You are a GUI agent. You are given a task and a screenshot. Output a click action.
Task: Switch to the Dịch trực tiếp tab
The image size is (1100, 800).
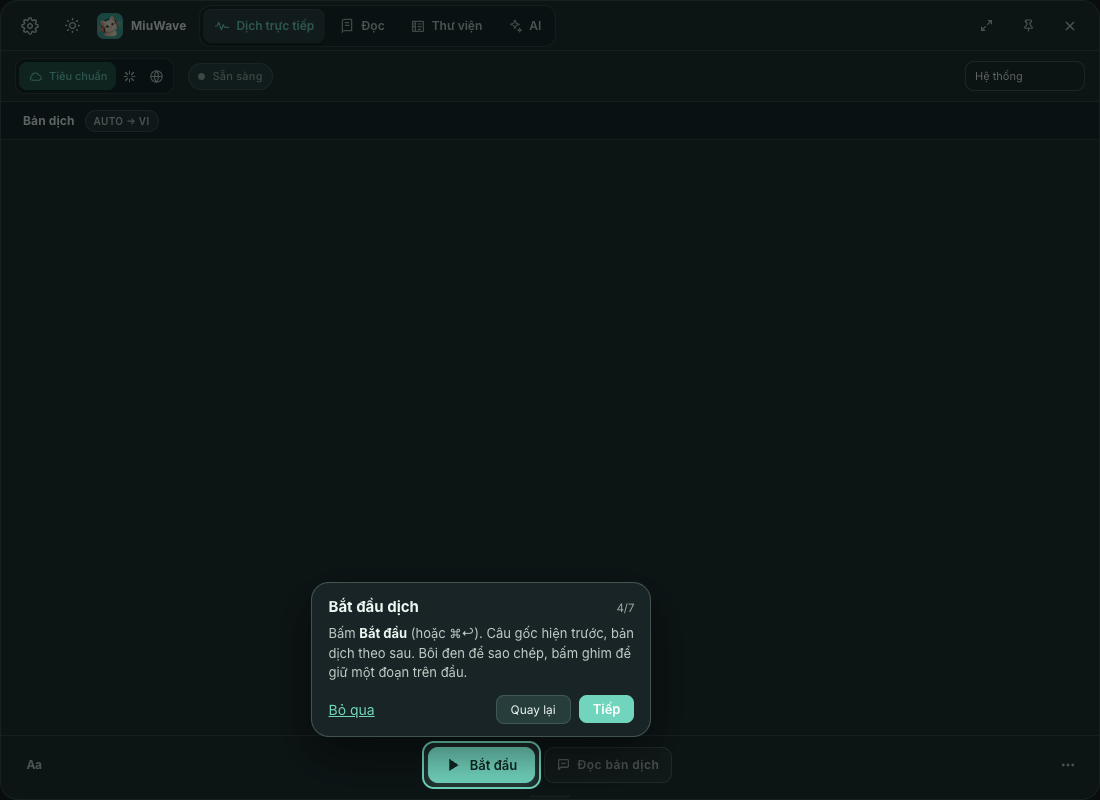[264, 26]
